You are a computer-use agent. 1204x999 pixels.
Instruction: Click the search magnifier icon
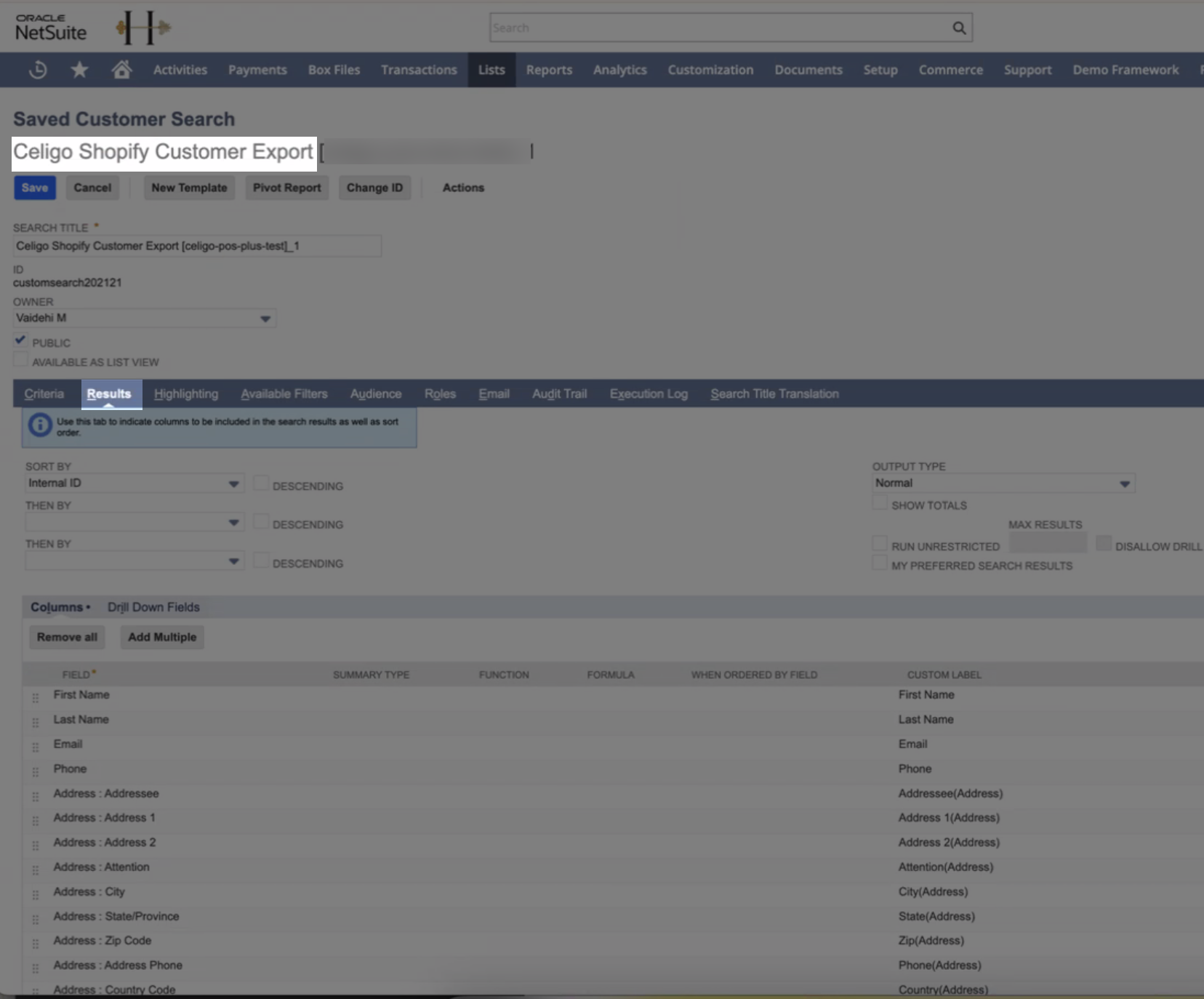click(x=959, y=28)
